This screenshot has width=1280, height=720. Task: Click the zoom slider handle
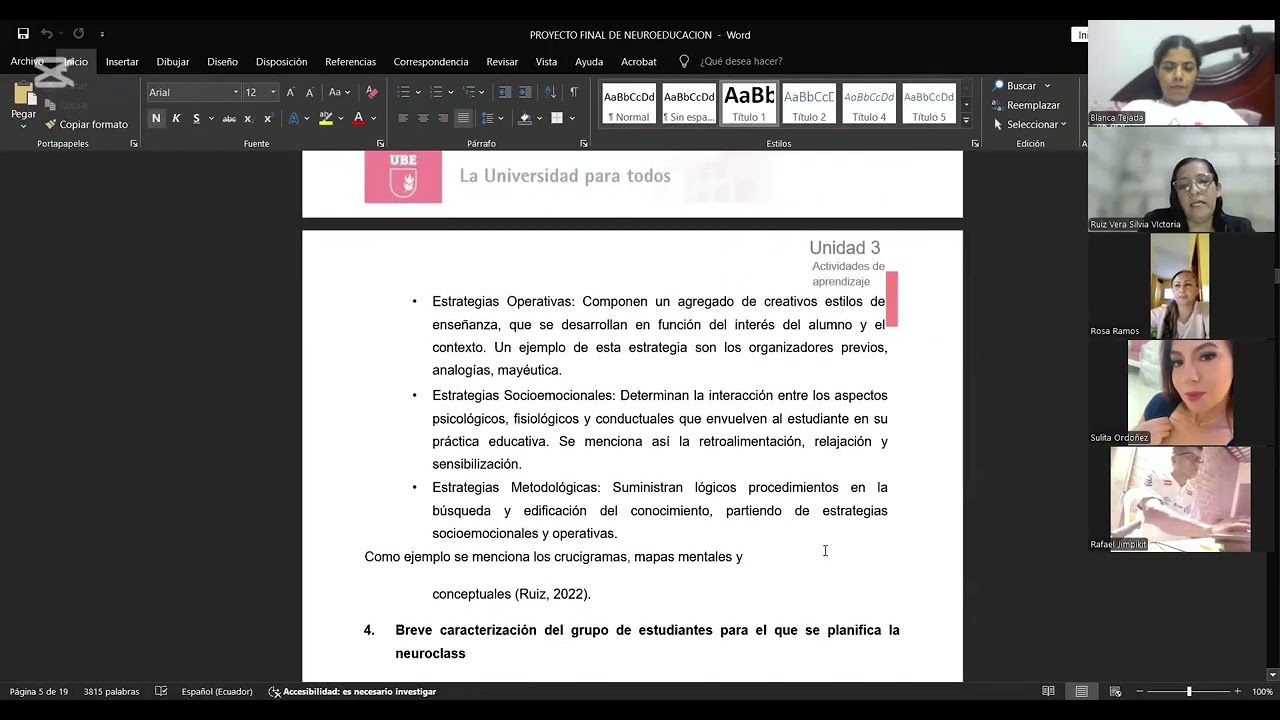coord(1188,691)
